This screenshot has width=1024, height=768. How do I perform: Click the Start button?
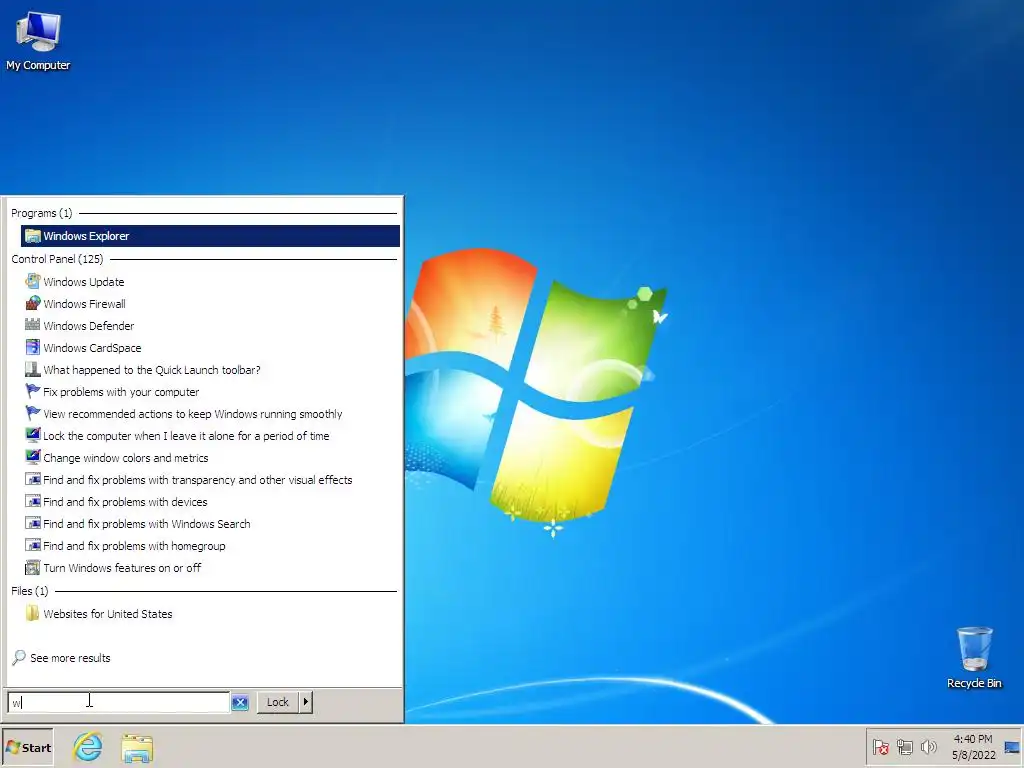27,748
